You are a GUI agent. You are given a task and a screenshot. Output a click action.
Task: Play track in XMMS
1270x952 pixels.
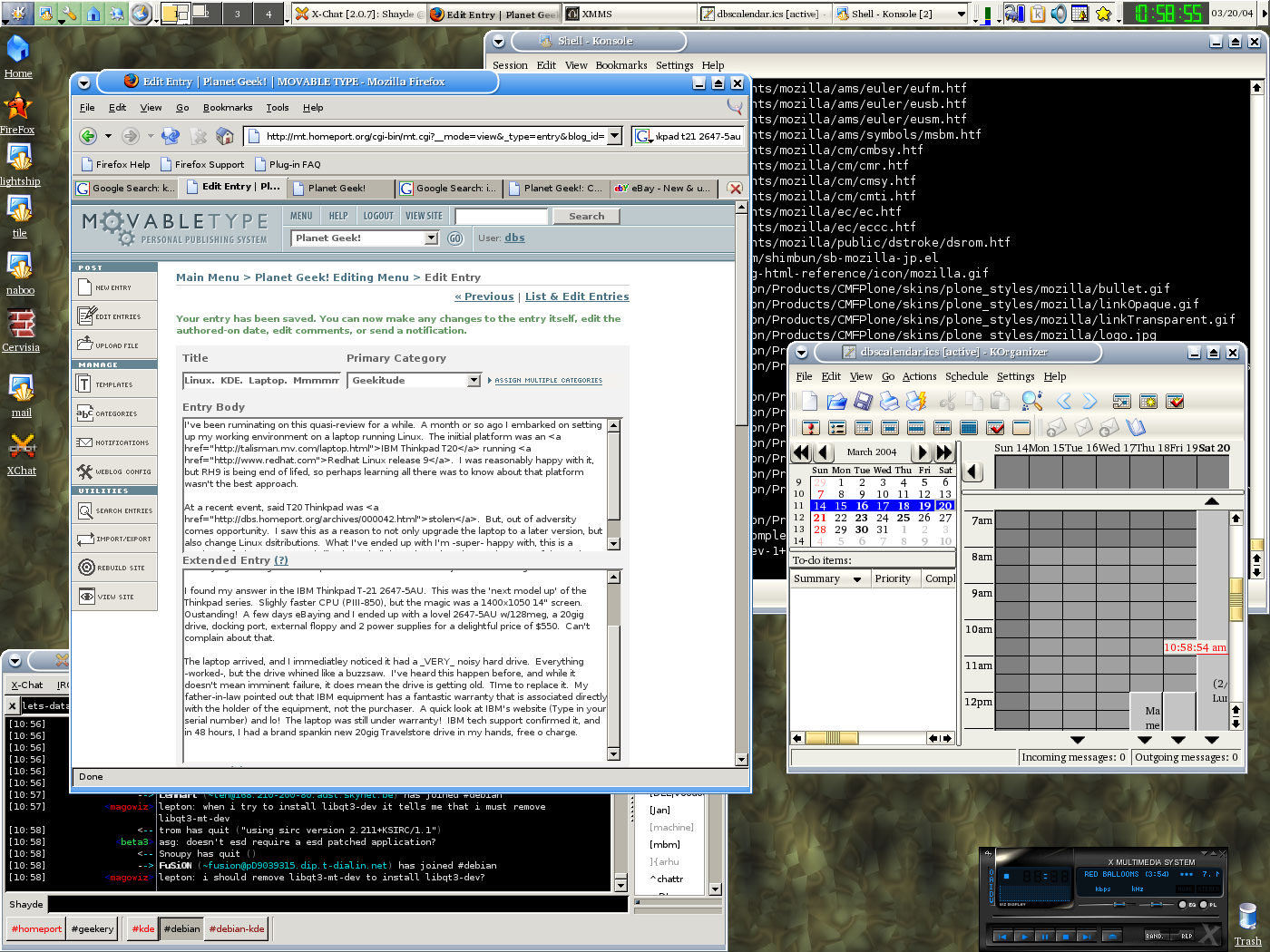pos(1024,937)
